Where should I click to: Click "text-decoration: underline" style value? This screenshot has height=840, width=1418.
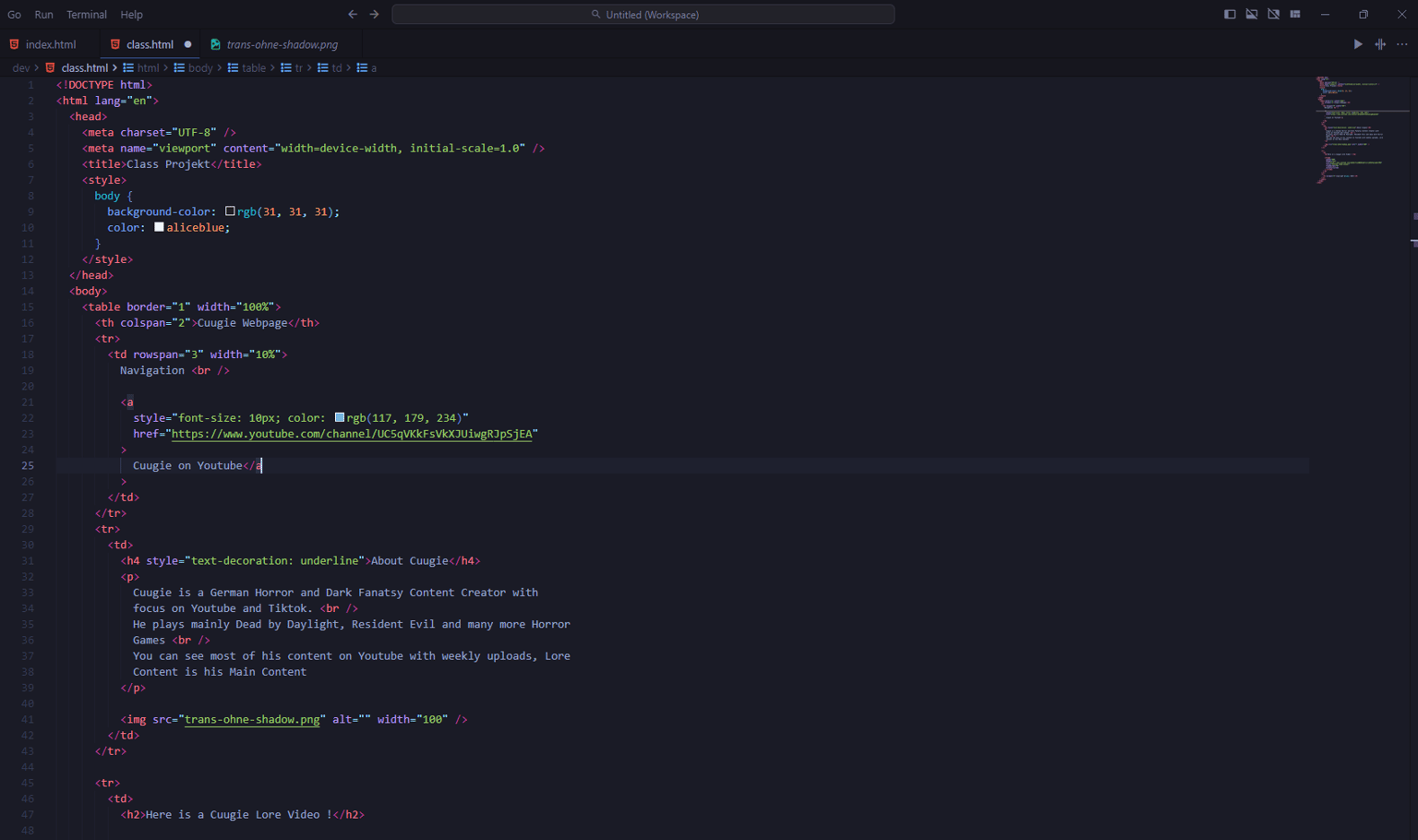pyautogui.click(x=274, y=561)
